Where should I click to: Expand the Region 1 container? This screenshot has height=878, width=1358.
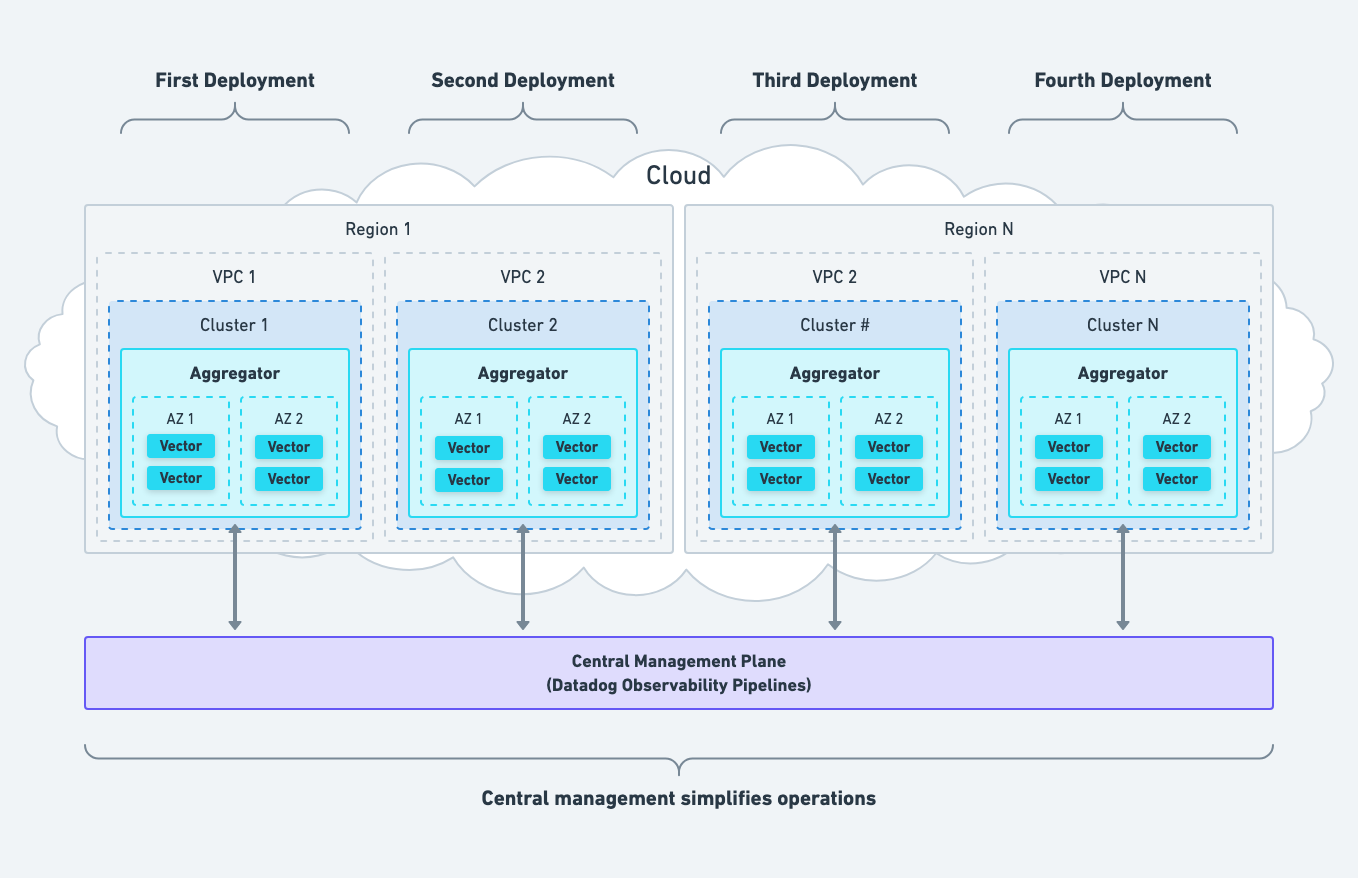coord(379,228)
